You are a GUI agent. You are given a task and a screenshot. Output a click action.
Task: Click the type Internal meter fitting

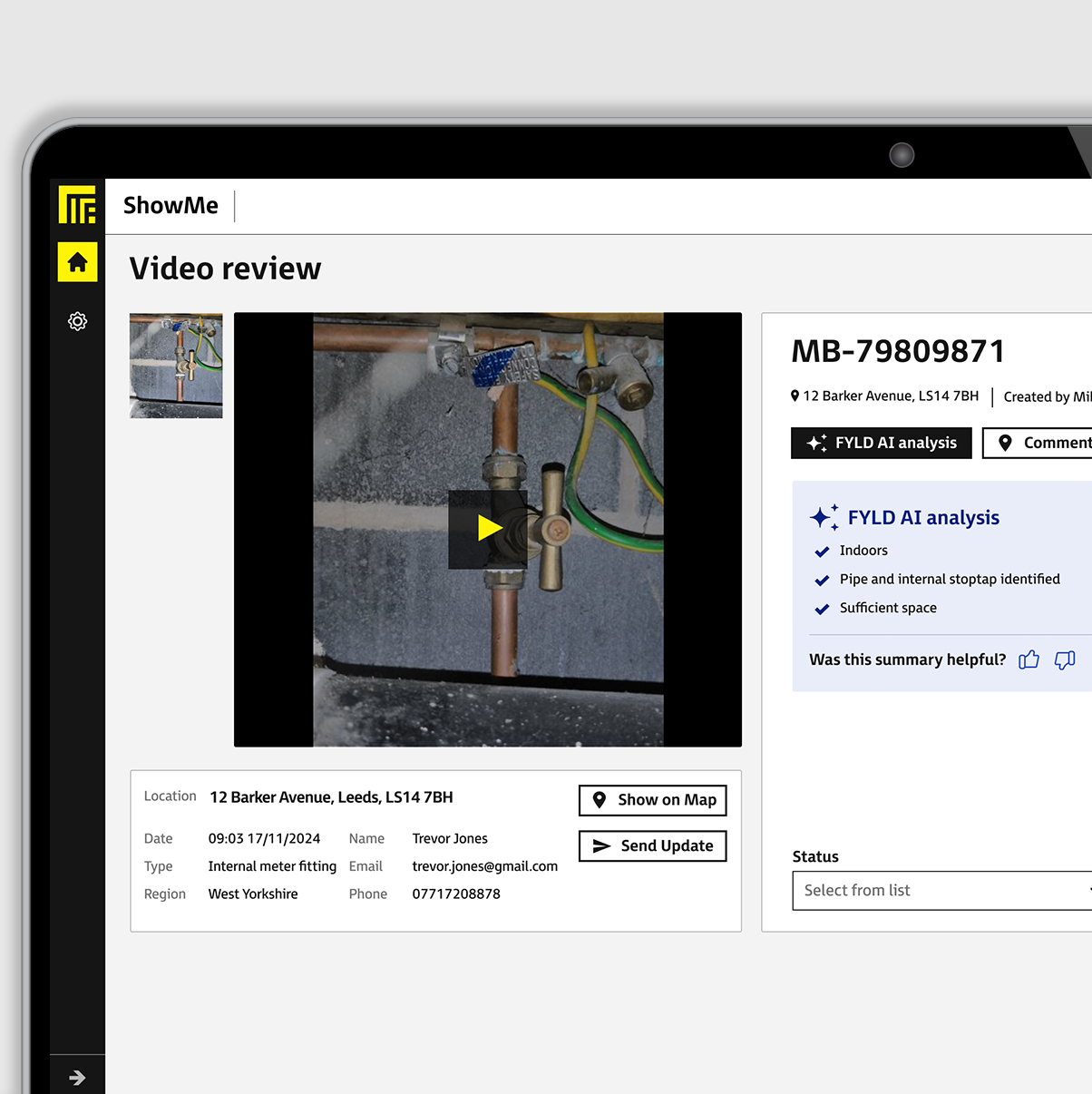pos(272,866)
